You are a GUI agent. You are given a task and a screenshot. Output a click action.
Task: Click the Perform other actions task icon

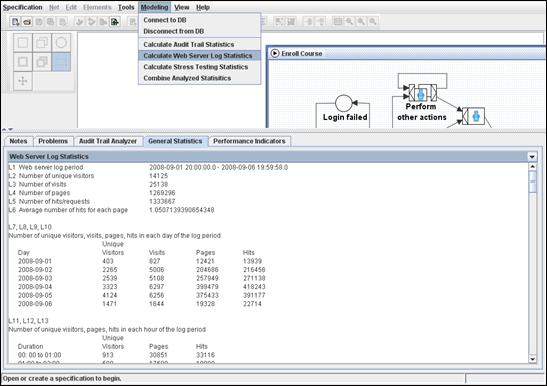click(x=422, y=93)
